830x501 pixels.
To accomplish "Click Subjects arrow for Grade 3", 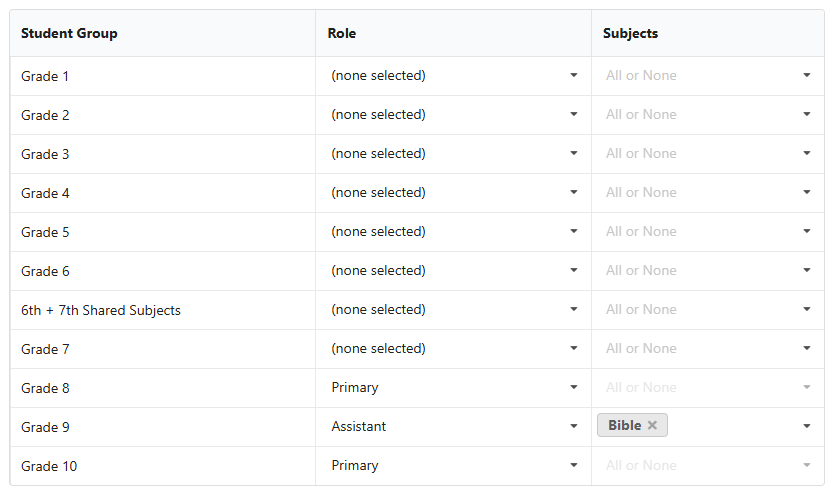I will click(x=807, y=154).
